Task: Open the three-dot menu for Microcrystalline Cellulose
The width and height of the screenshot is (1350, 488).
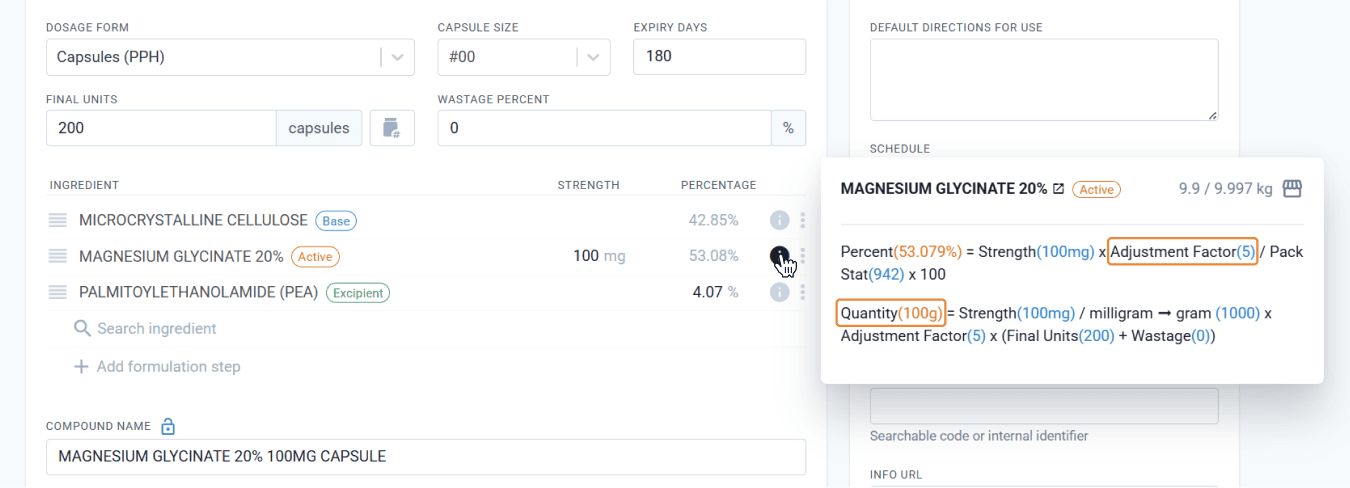Action: [x=803, y=221]
